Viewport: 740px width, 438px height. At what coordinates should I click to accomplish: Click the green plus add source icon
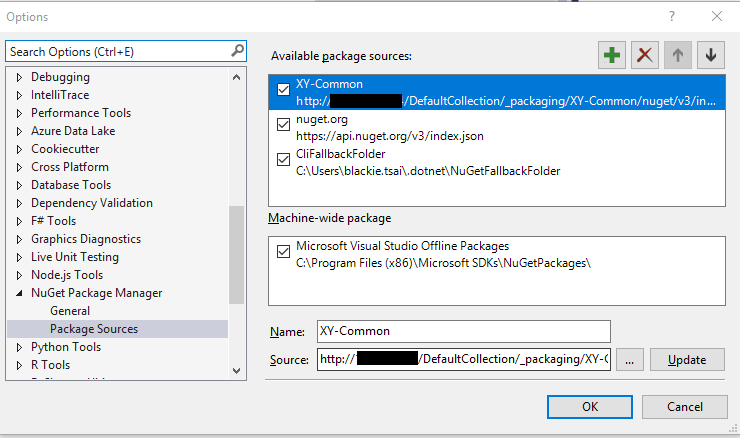coord(612,55)
